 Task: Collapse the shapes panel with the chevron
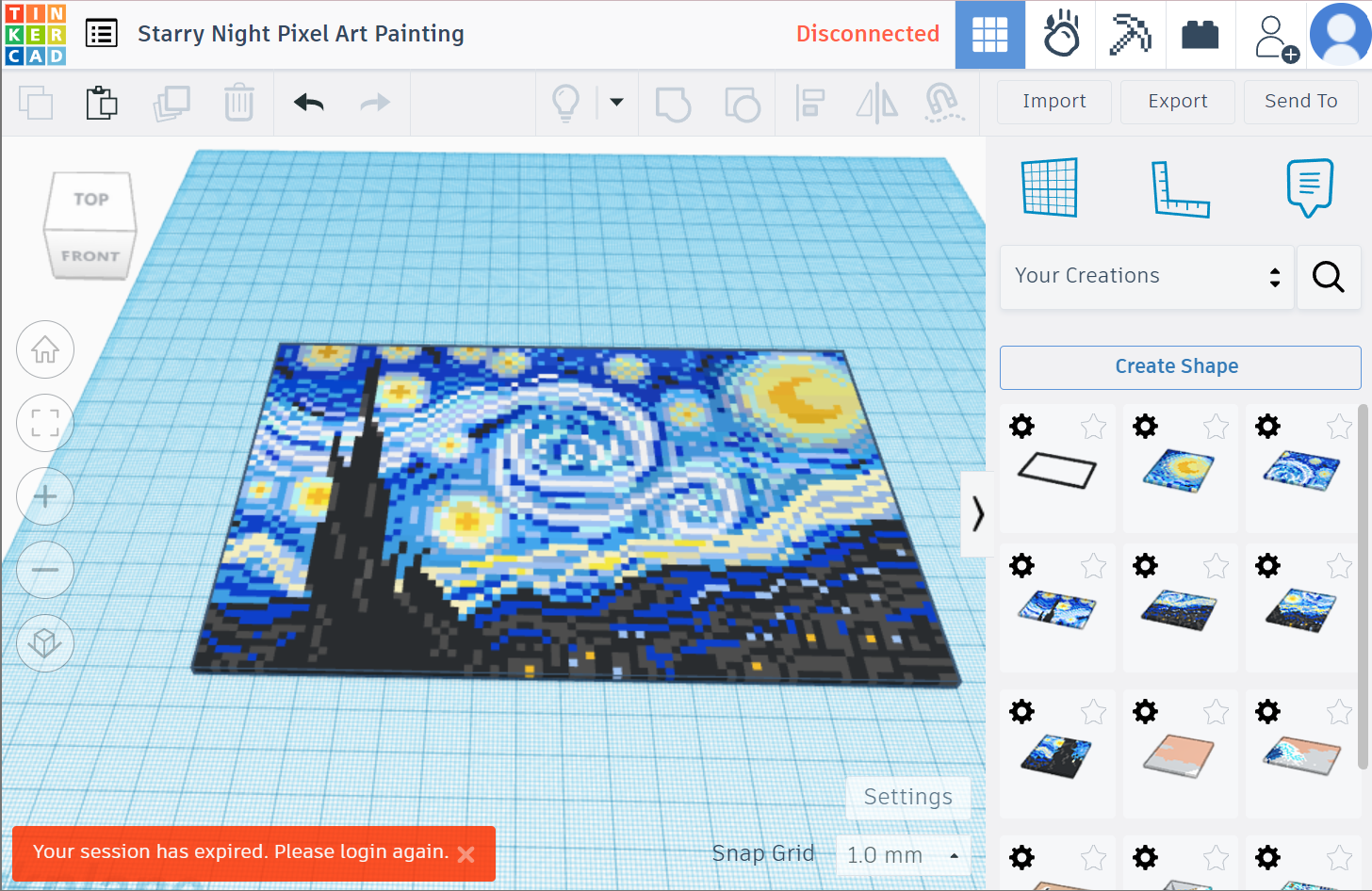(x=977, y=513)
